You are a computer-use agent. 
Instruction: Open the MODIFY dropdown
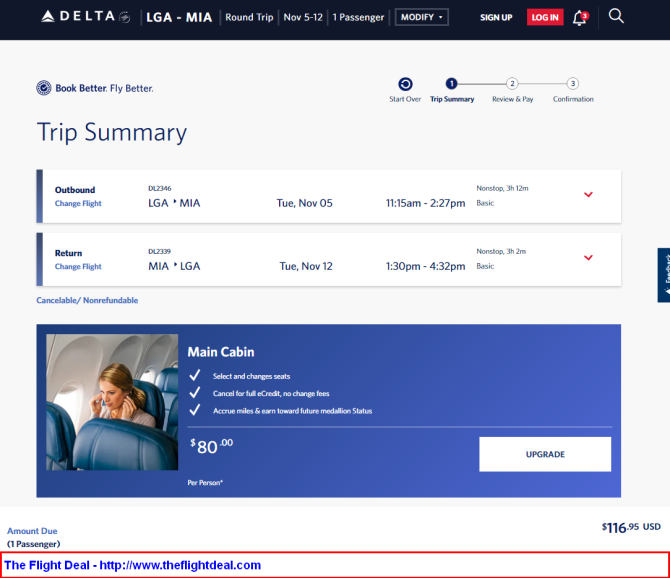(x=422, y=17)
